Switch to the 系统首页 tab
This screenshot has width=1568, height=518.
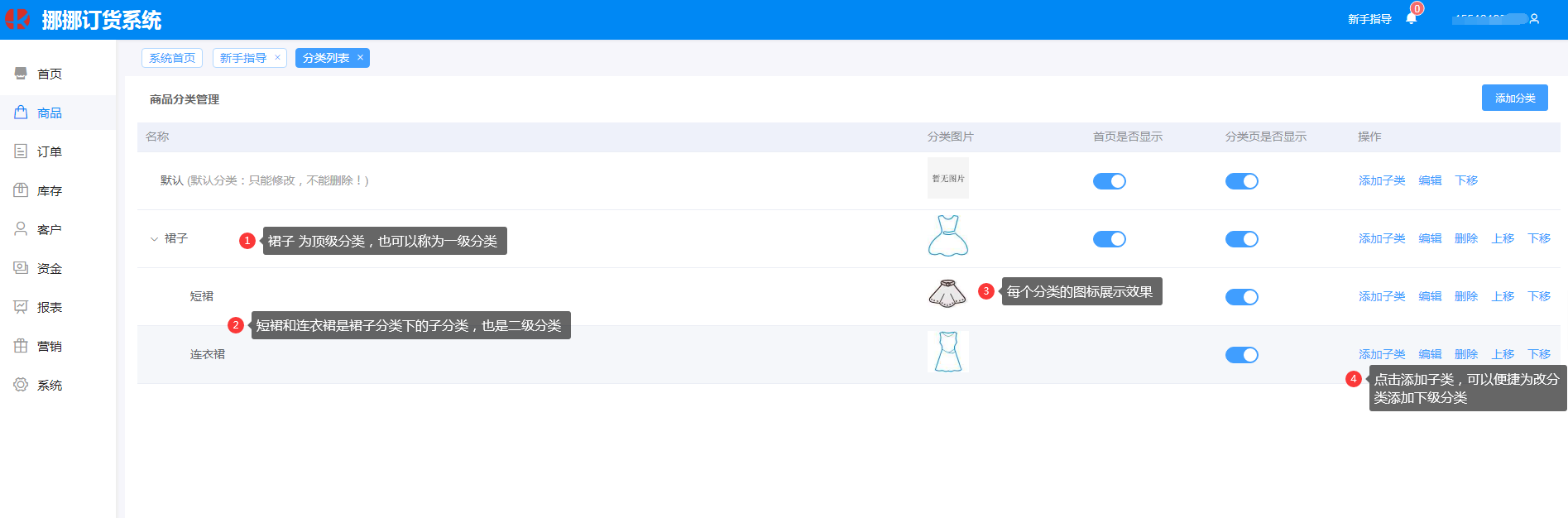tap(172, 58)
